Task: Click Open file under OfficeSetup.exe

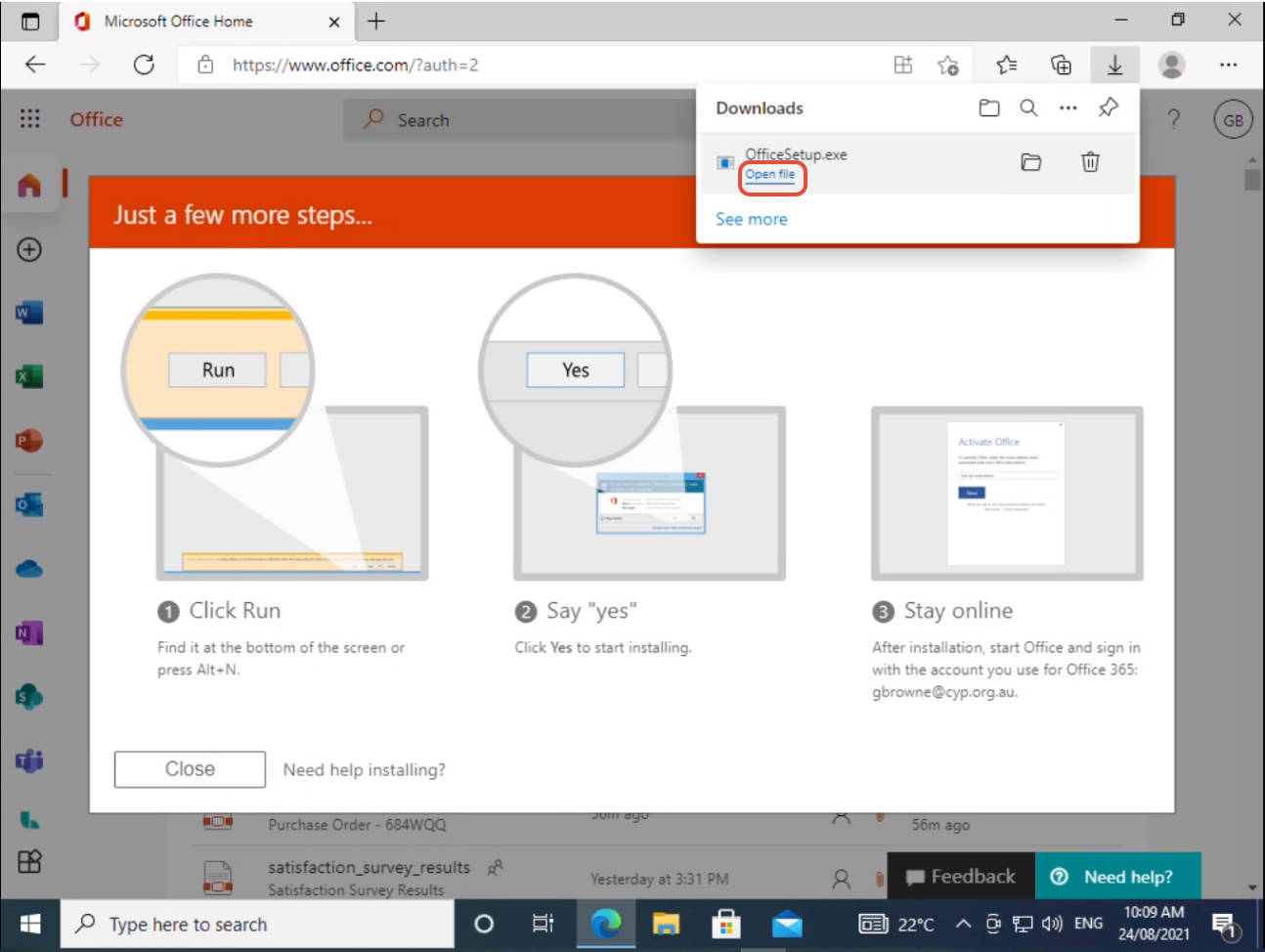Action: pyautogui.click(x=770, y=175)
